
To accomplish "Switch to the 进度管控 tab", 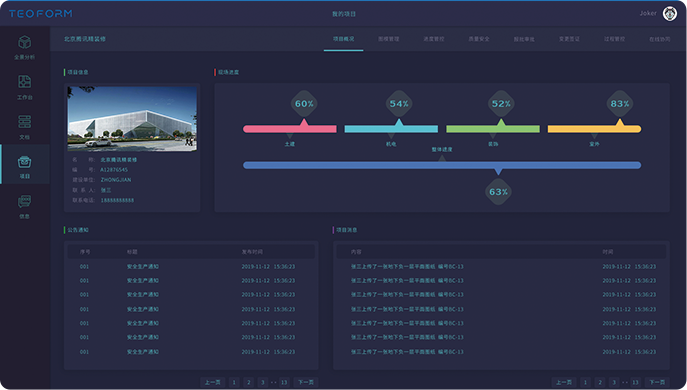I will pyautogui.click(x=434, y=39).
